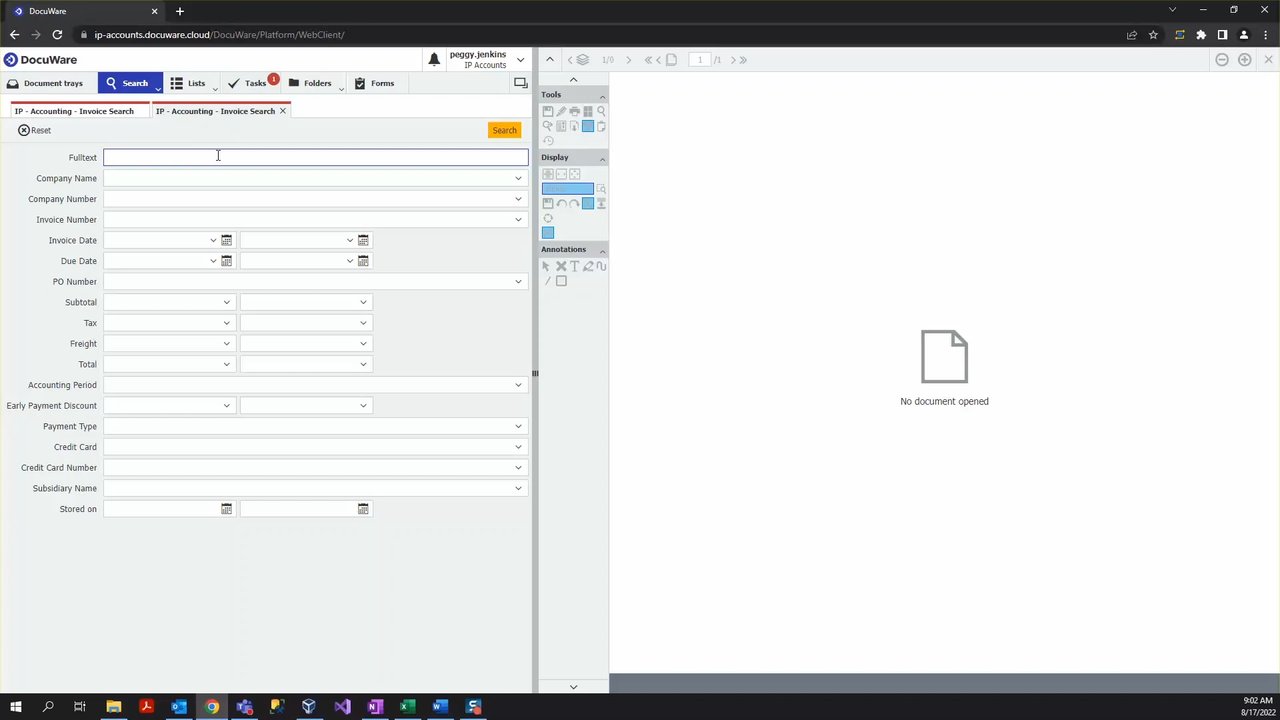The width and height of the screenshot is (1280, 720).
Task: Reset the search form
Action: 34,130
